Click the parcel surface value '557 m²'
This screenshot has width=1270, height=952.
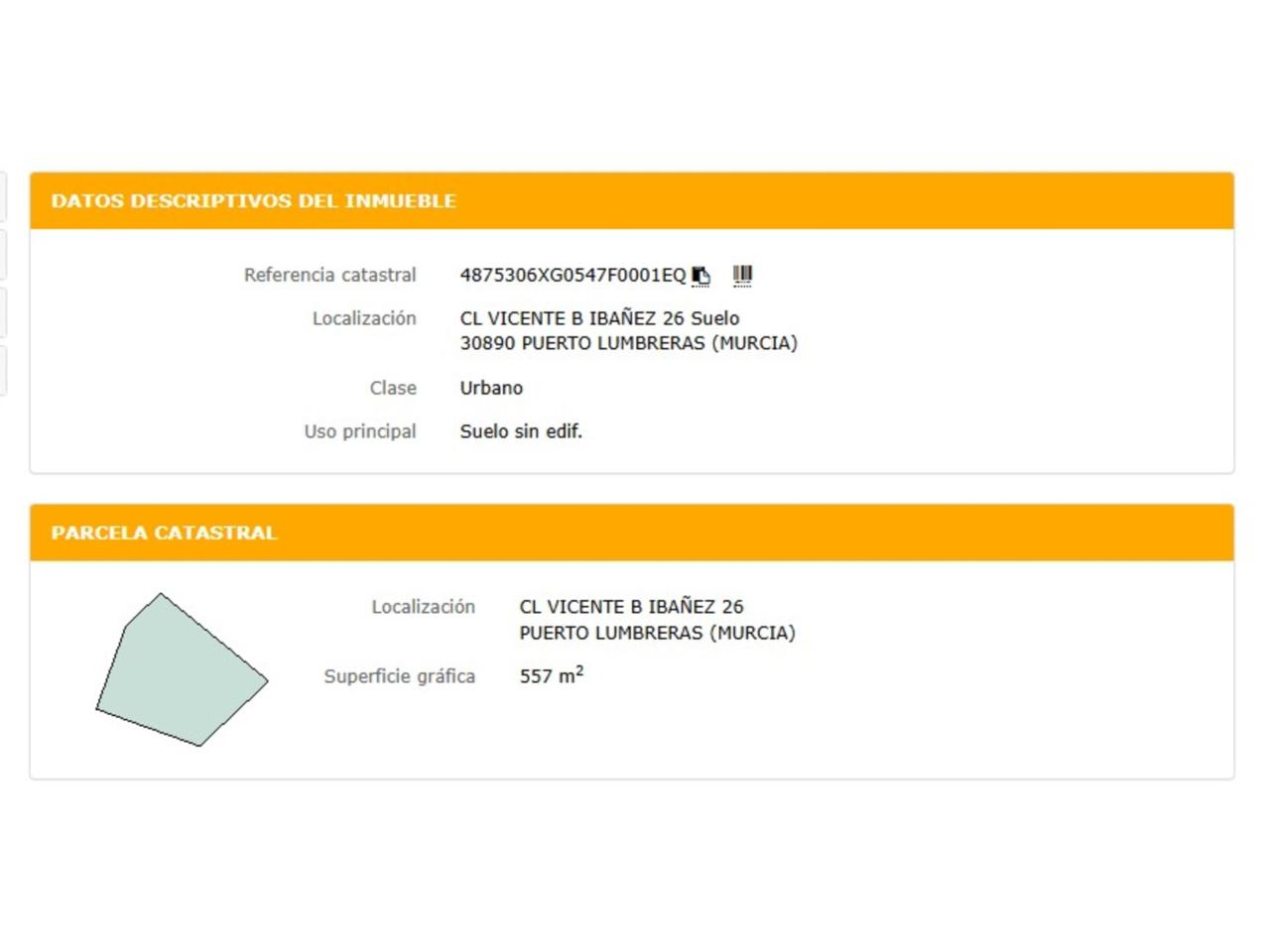point(551,676)
